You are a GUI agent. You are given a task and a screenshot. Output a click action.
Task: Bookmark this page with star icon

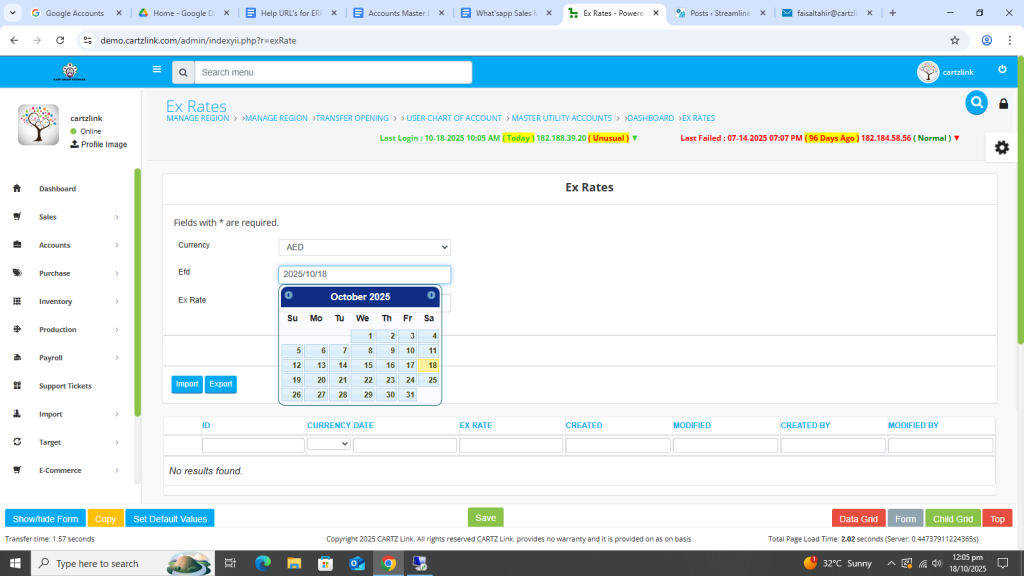coord(955,40)
